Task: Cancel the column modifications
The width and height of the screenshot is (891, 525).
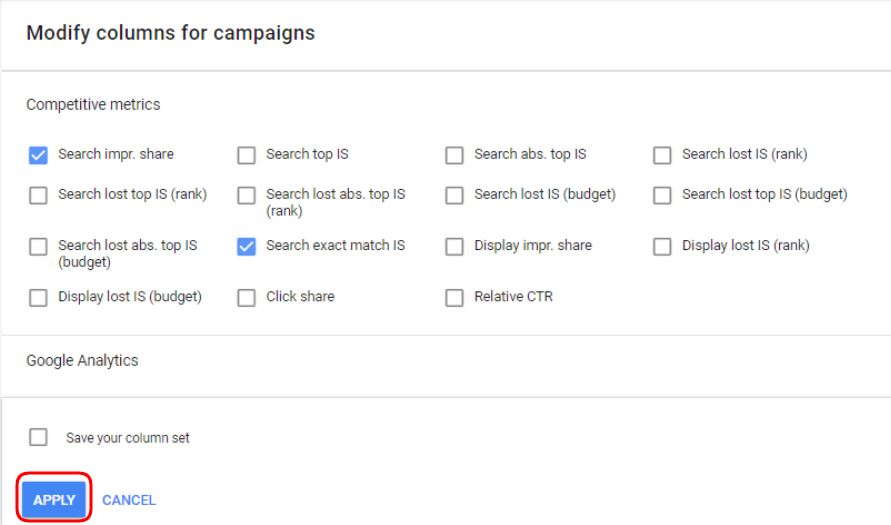Action: pyautogui.click(x=128, y=500)
